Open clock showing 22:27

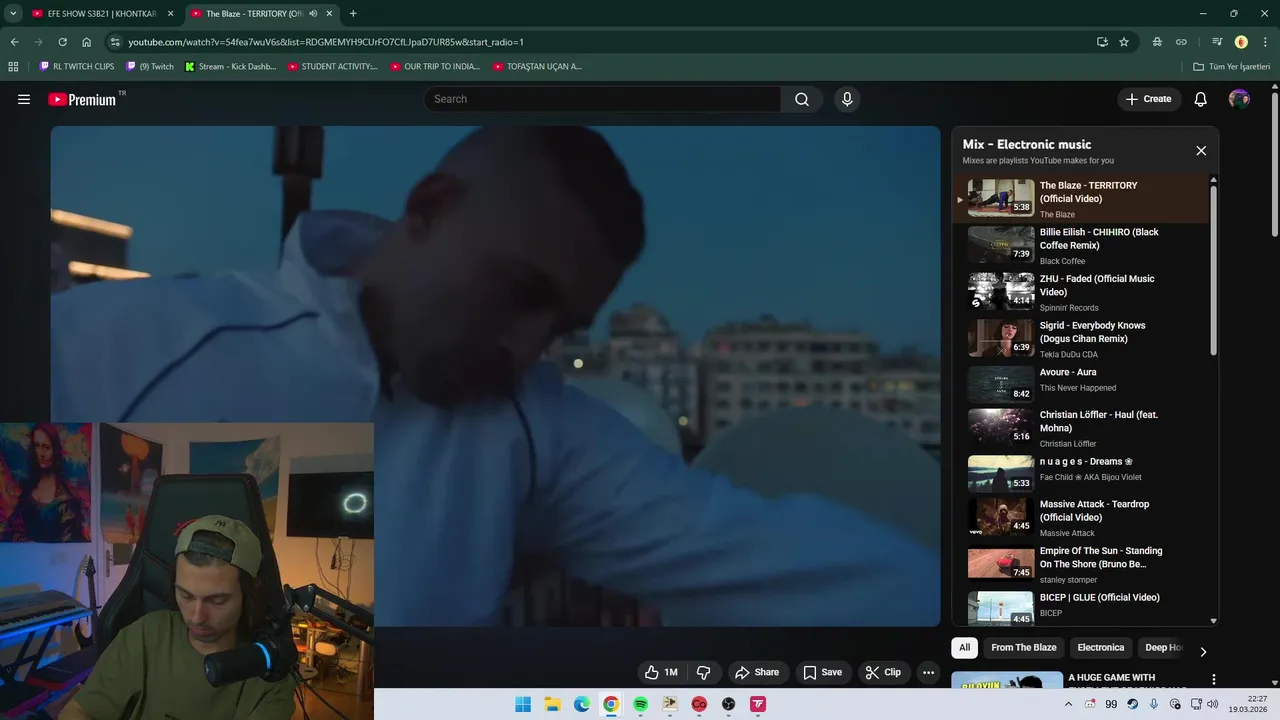1250,704
